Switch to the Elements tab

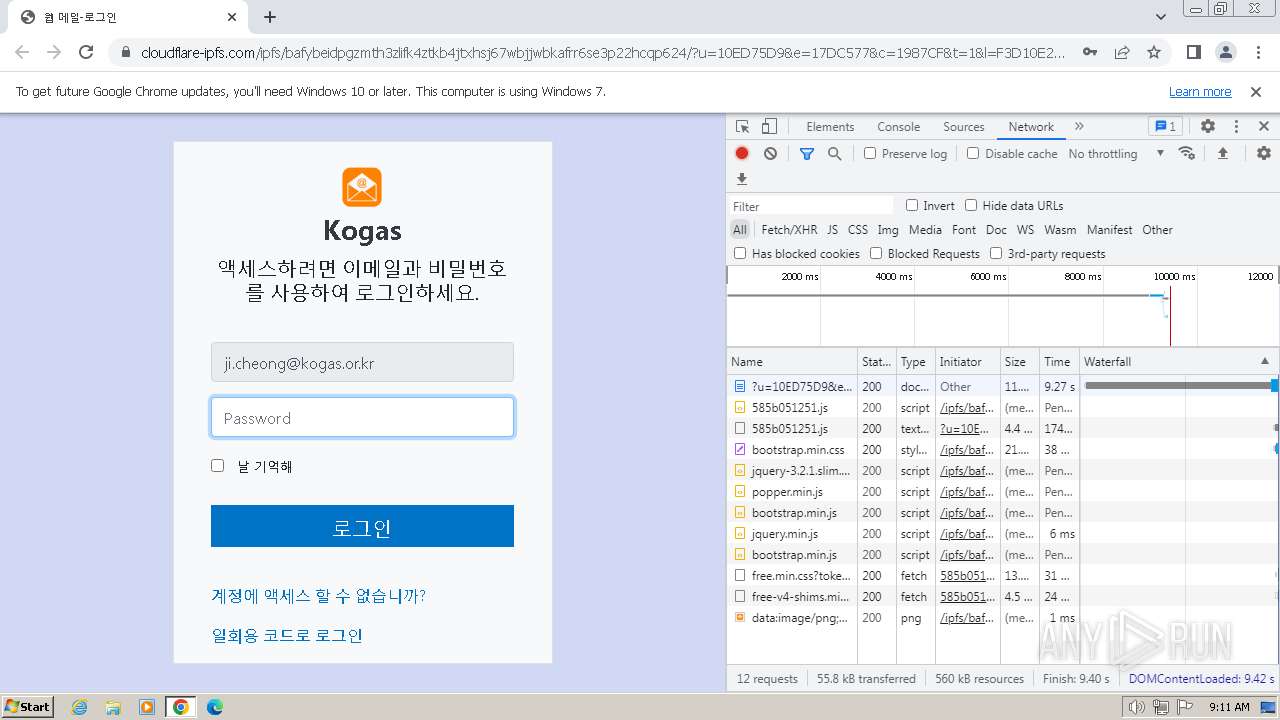tap(830, 127)
